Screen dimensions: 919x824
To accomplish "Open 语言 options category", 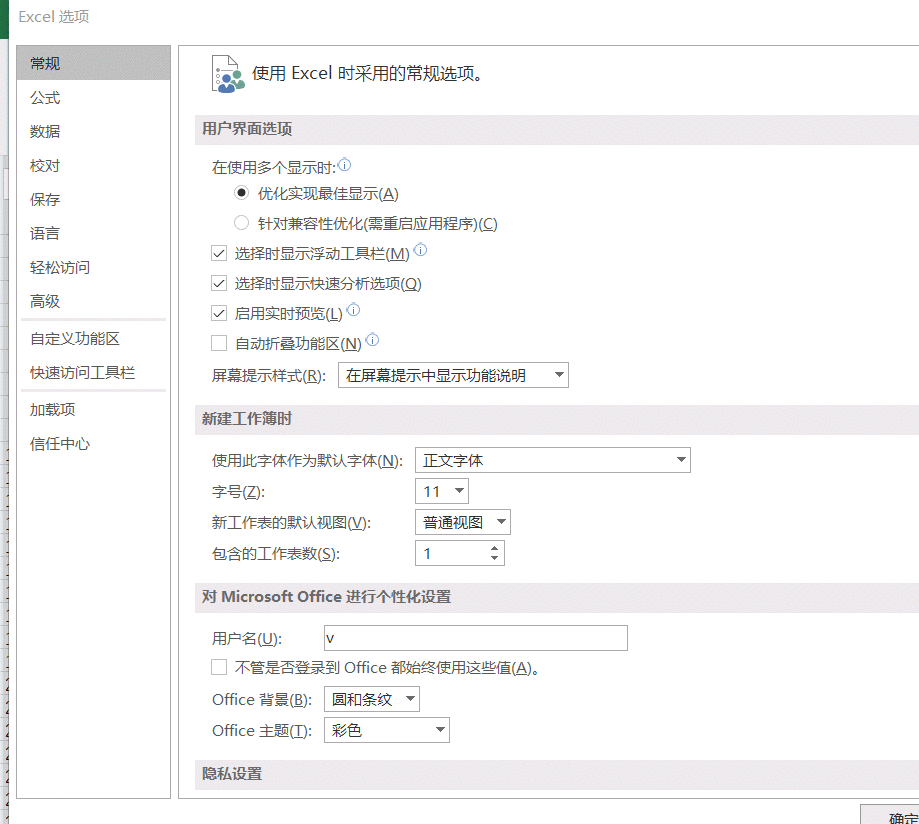I will tap(93, 233).
